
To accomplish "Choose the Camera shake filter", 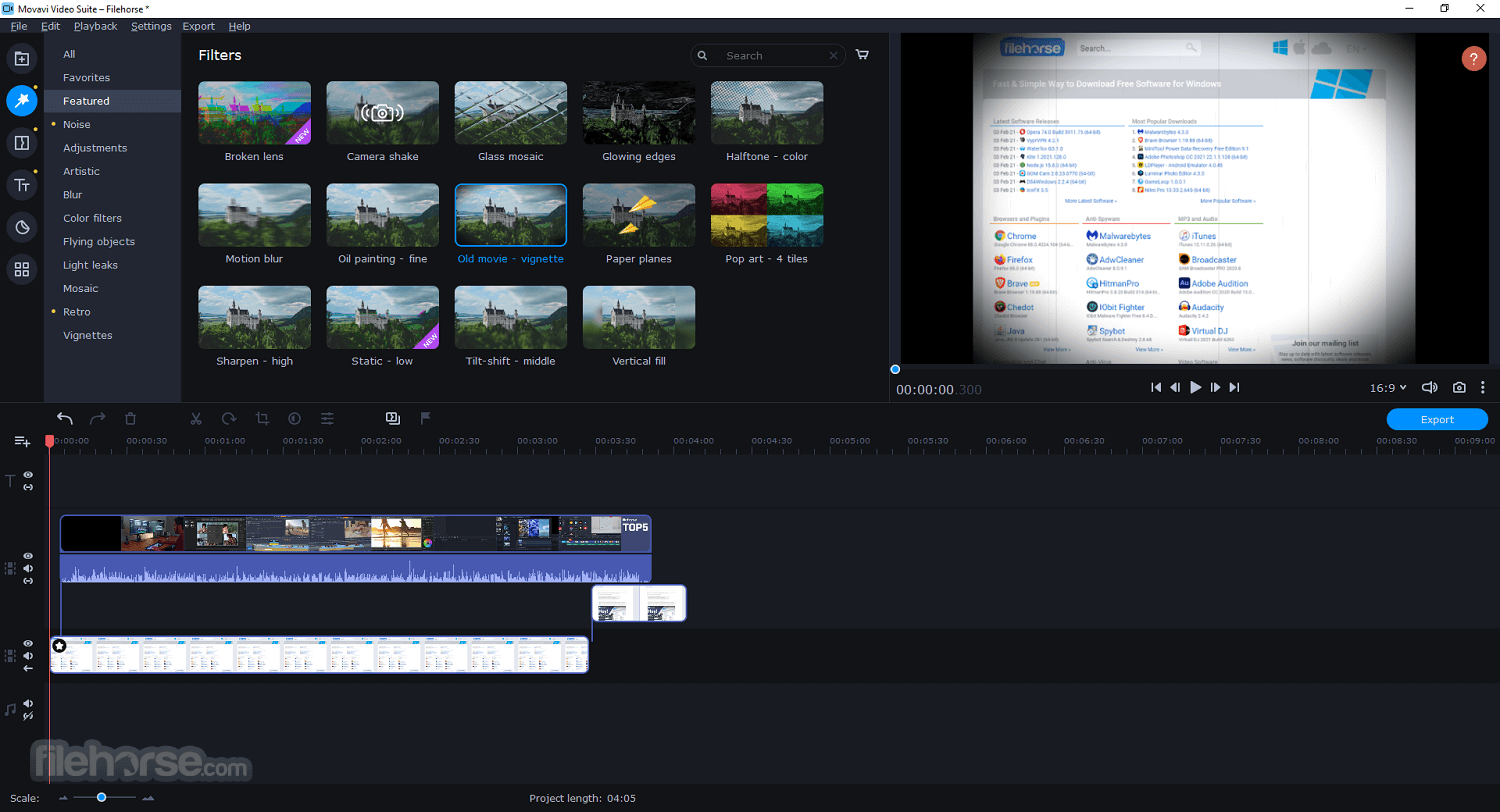I will tap(382, 113).
